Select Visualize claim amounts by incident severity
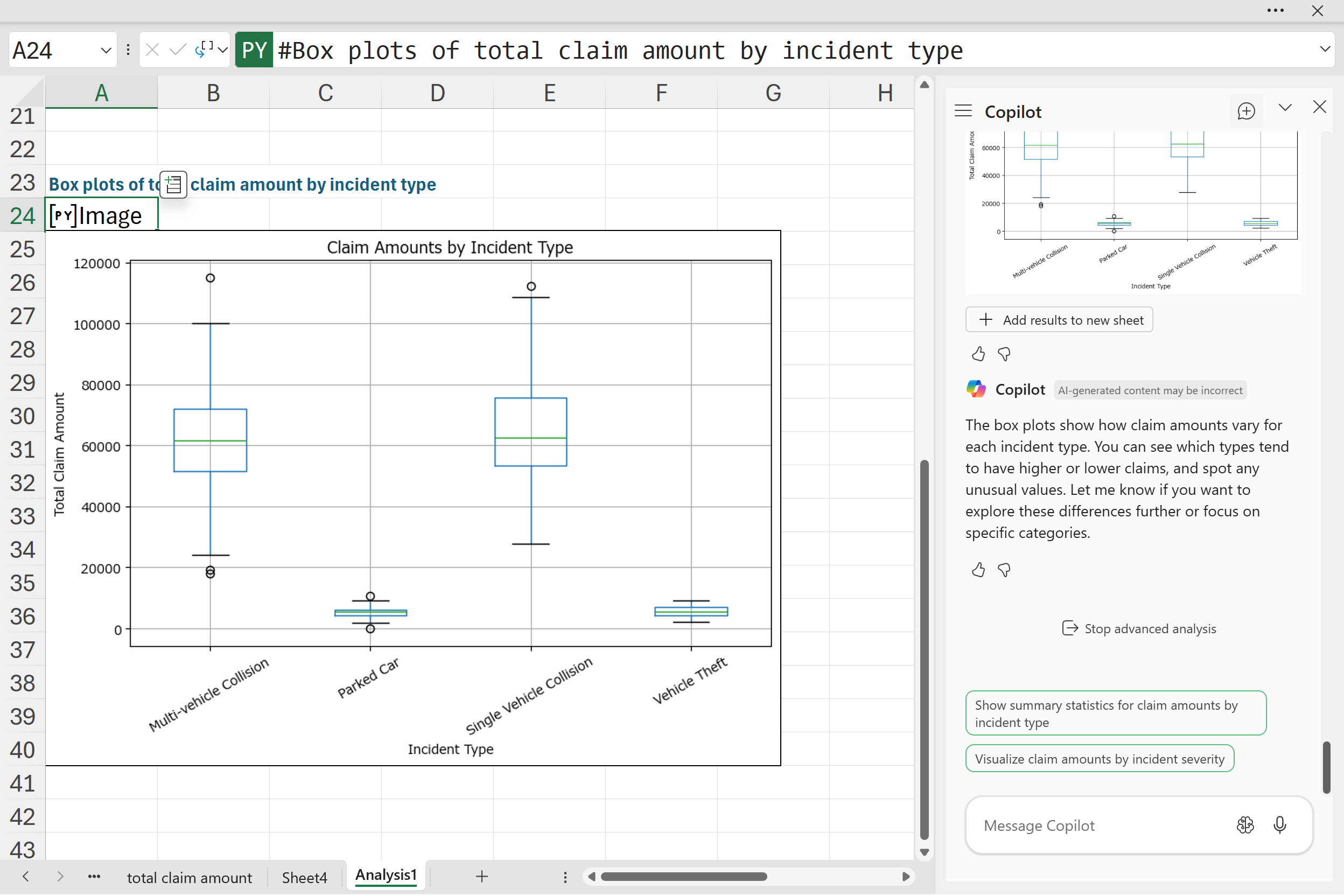The height and width of the screenshot is (896, 1344). (1100, 759)
